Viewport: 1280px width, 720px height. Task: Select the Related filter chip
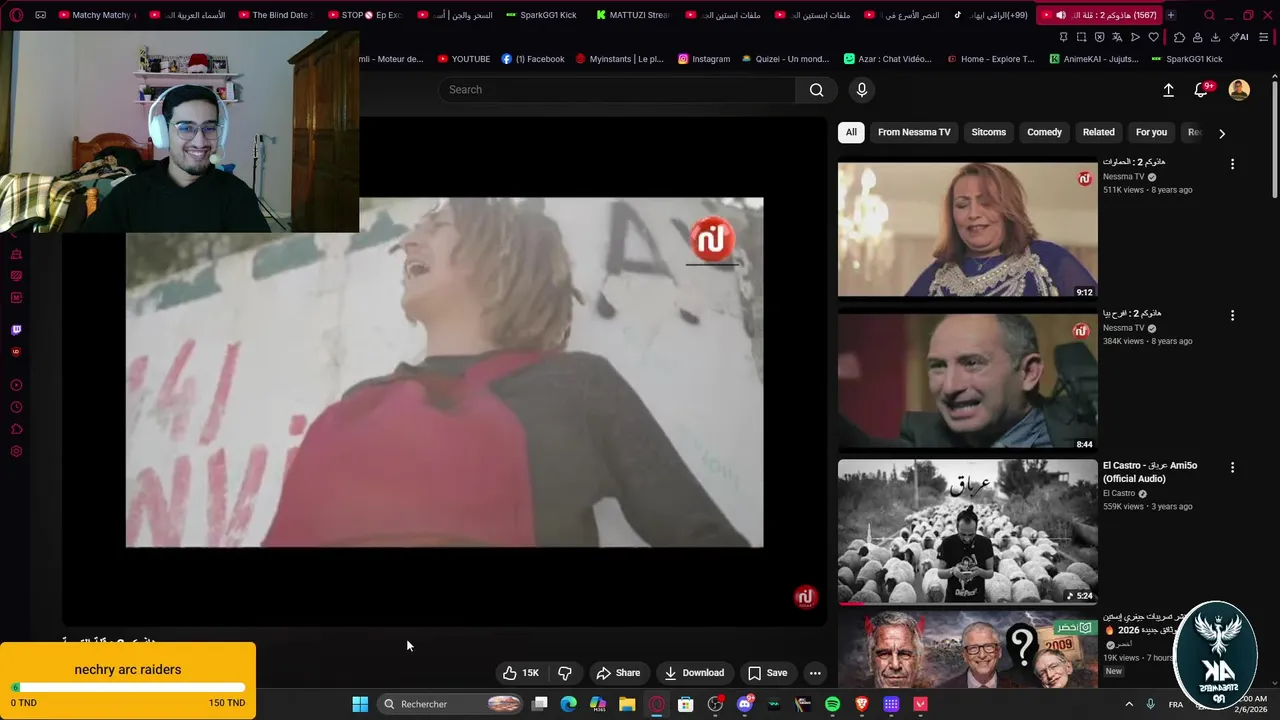[1098, 132]
